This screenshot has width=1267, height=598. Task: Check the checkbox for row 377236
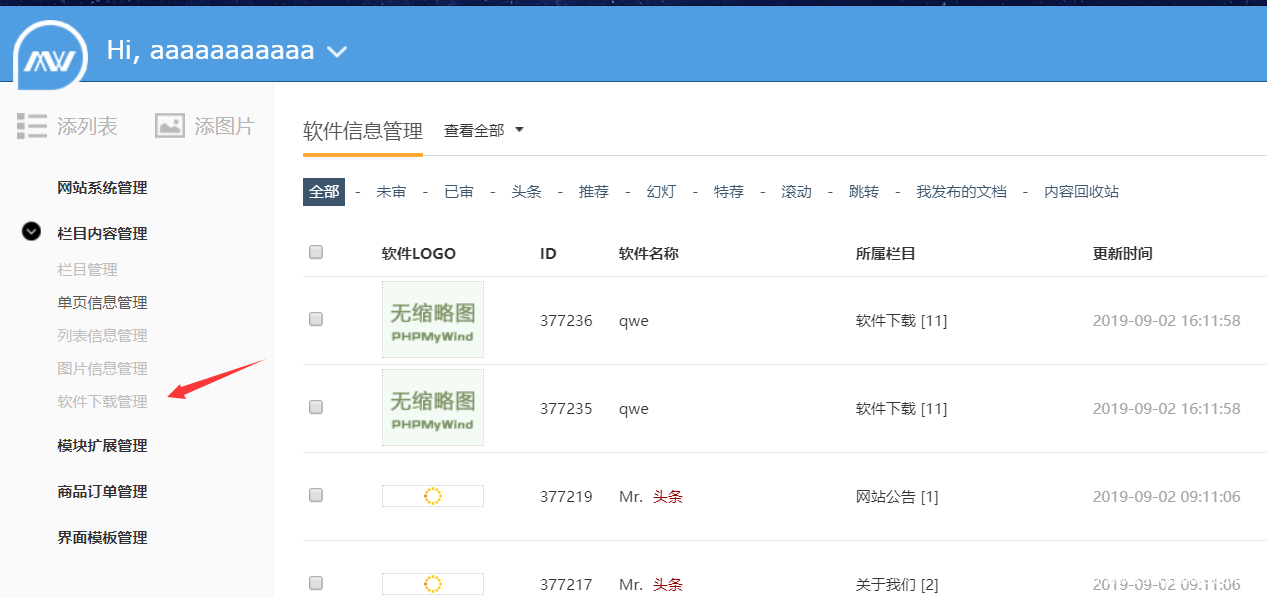tap(316, 320)
